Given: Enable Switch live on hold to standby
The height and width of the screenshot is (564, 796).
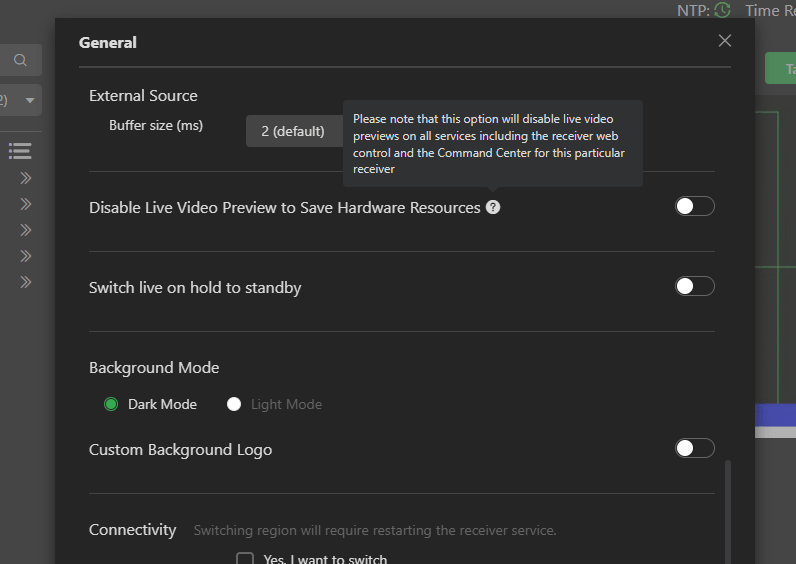Looking at the screenshot, I should click(x=694, y=286).
